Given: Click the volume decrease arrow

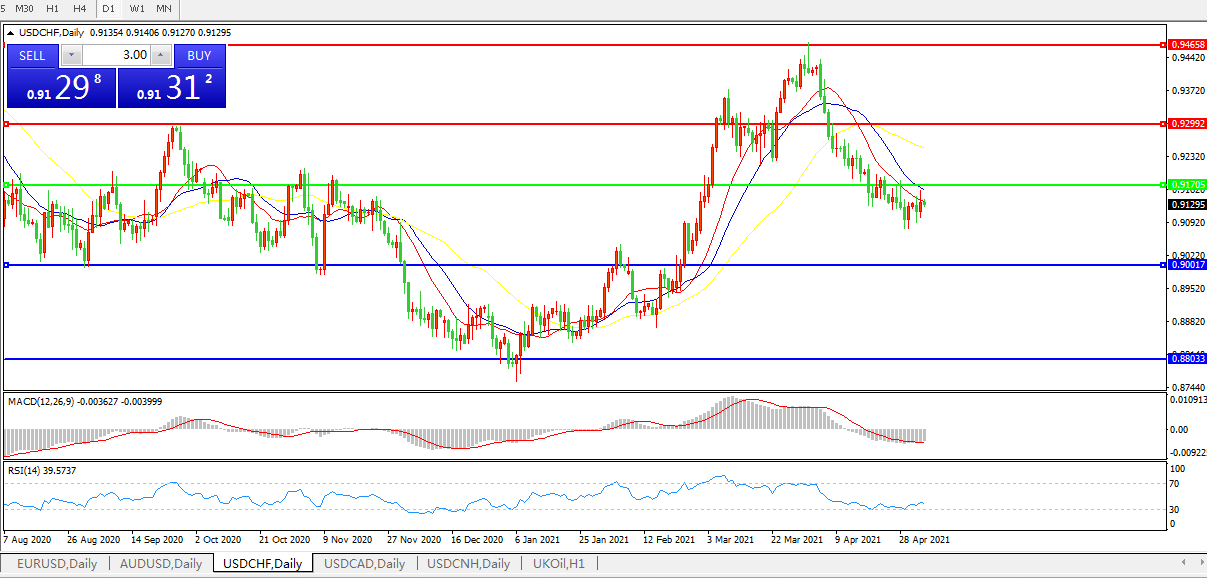Looking at the screenshot, I should click(x=72, y=56).
